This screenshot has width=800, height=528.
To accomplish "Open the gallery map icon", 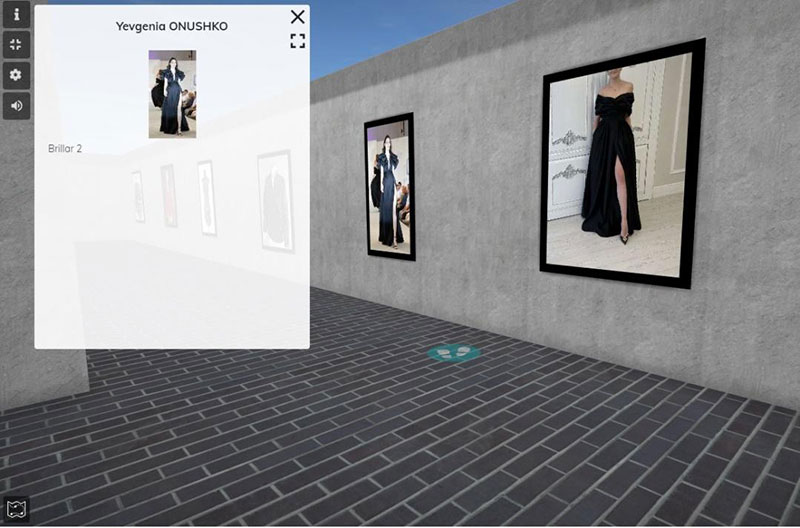I will click(16, 508).
